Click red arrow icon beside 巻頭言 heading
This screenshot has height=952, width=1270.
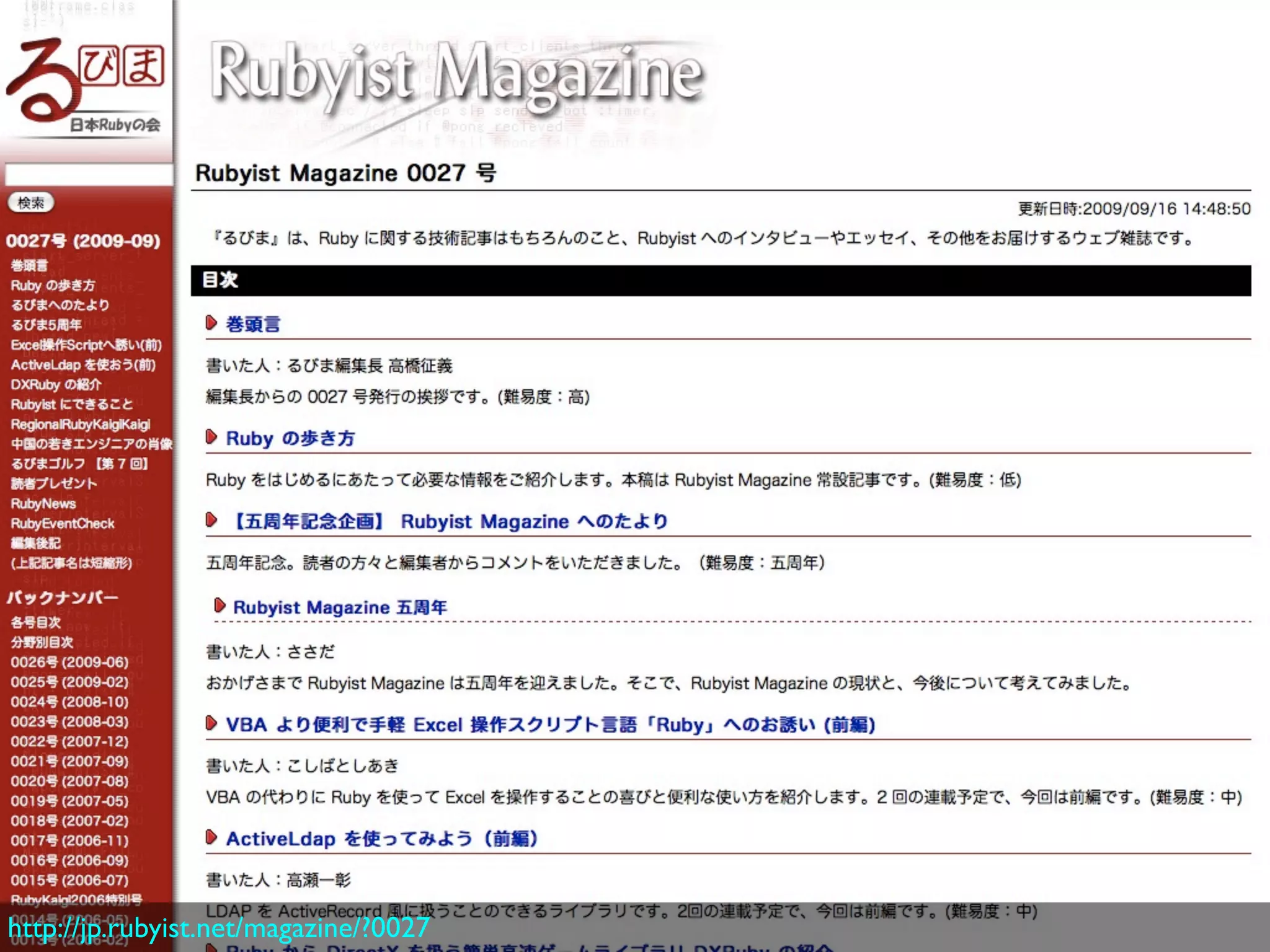coord(211,323)
